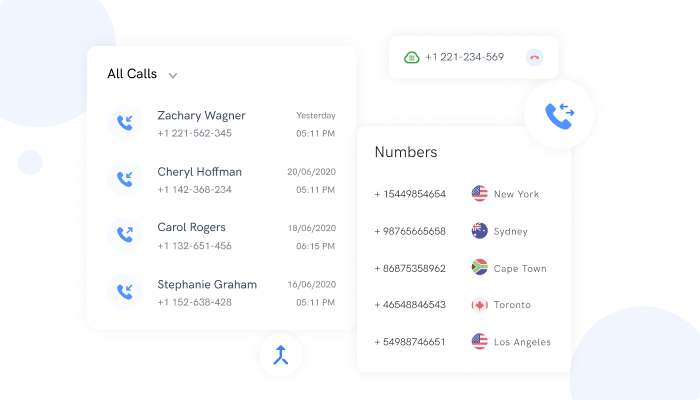Viewport: 700px width, 400px height.
Task: Click the Numbers panel heading
Action: [405, 152]
